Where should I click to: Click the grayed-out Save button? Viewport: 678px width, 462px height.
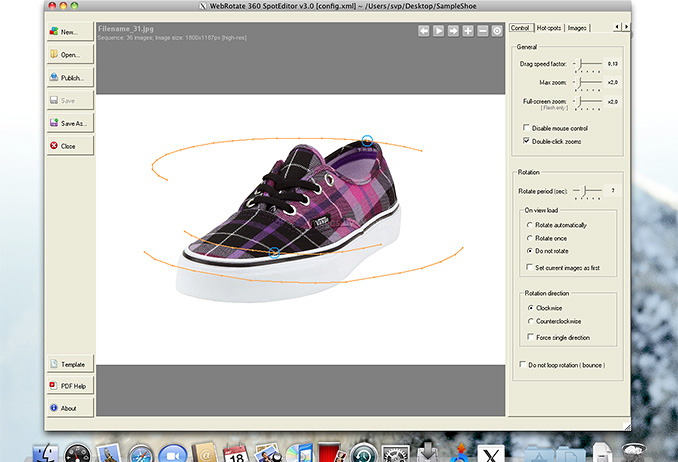(x=70, y=100)
